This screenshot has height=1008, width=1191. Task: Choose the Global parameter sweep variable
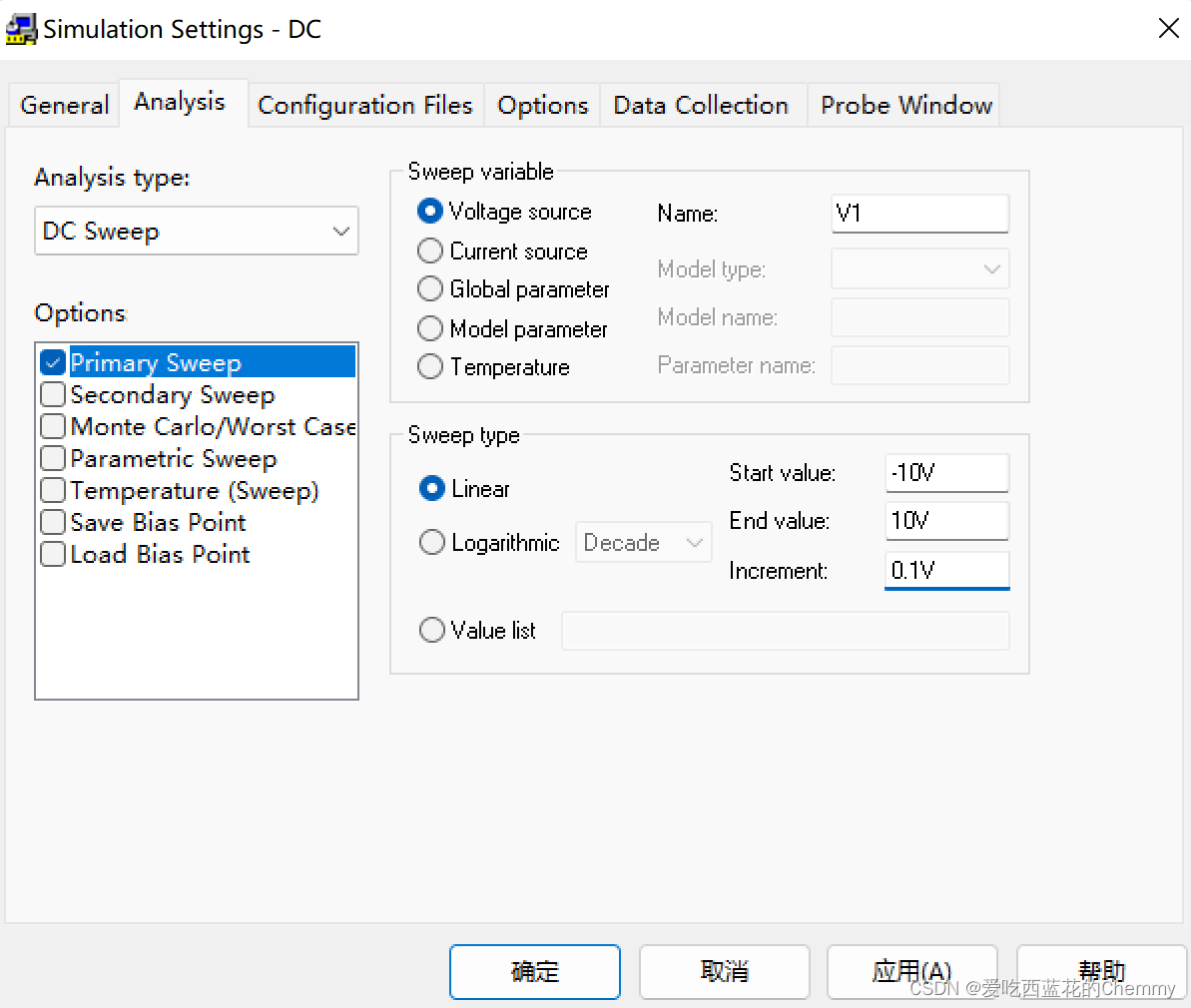[430, 288]
